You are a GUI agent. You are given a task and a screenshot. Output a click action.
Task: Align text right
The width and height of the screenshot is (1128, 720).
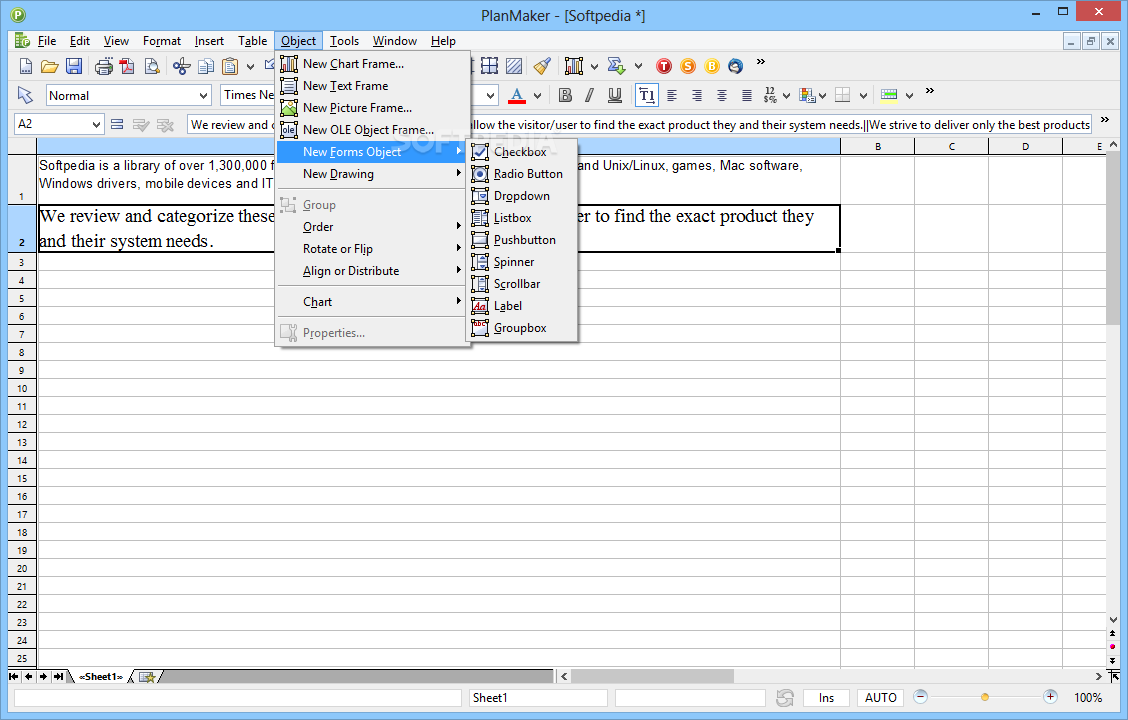click(696, 95)
